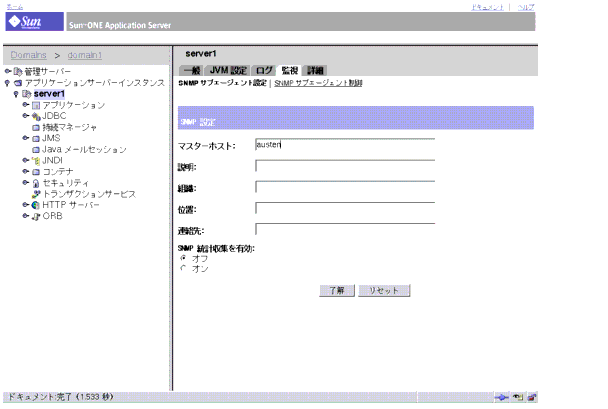Viewport: 608px width, 409px height.
Task: Expand the 管理サーバー node
Action: [x=7, y=71]
